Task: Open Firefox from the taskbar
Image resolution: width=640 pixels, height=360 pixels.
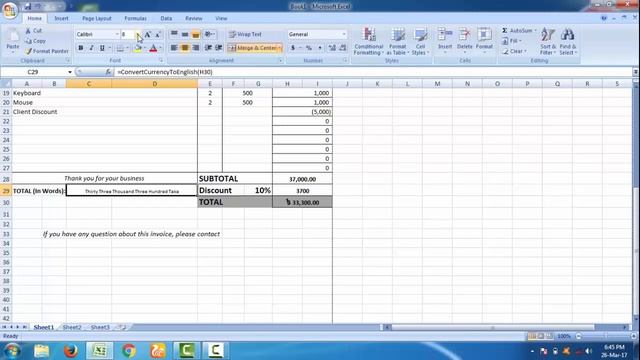Action: (x=71, y=351)
